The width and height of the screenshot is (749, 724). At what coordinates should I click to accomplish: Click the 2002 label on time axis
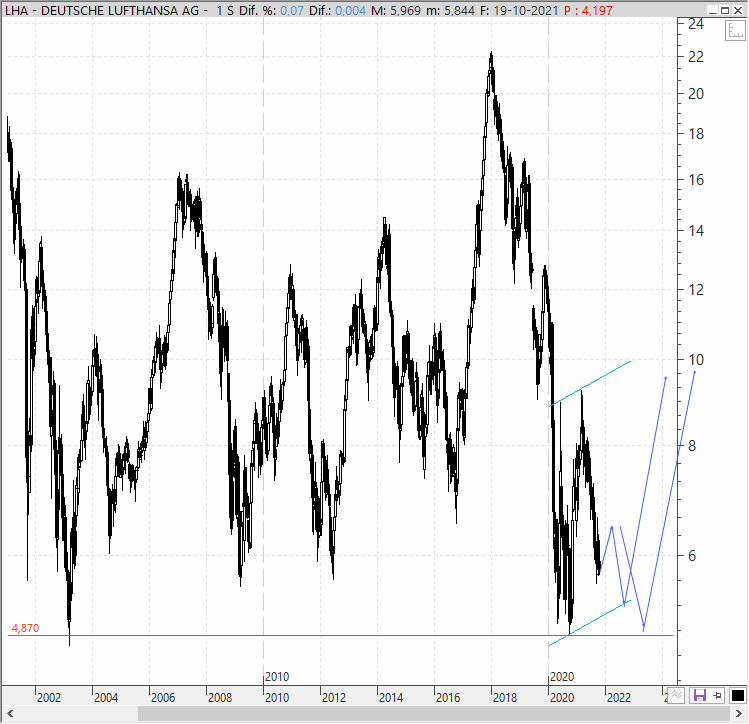pos(49,698)
